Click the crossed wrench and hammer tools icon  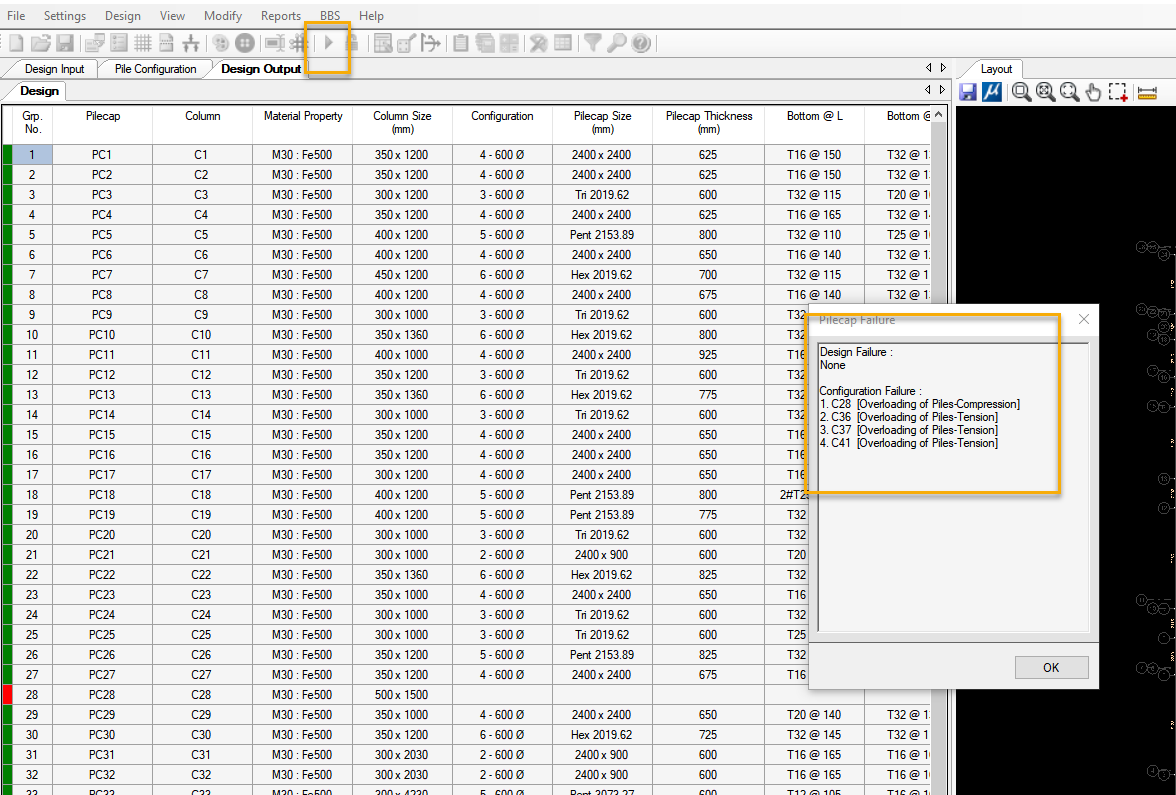tap(538, 43)
